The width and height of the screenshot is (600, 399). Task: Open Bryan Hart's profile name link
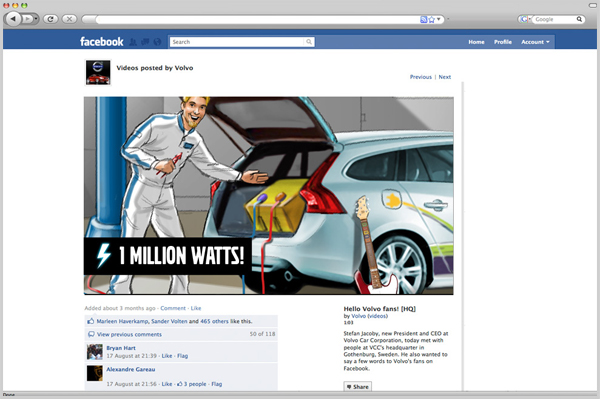121,348
